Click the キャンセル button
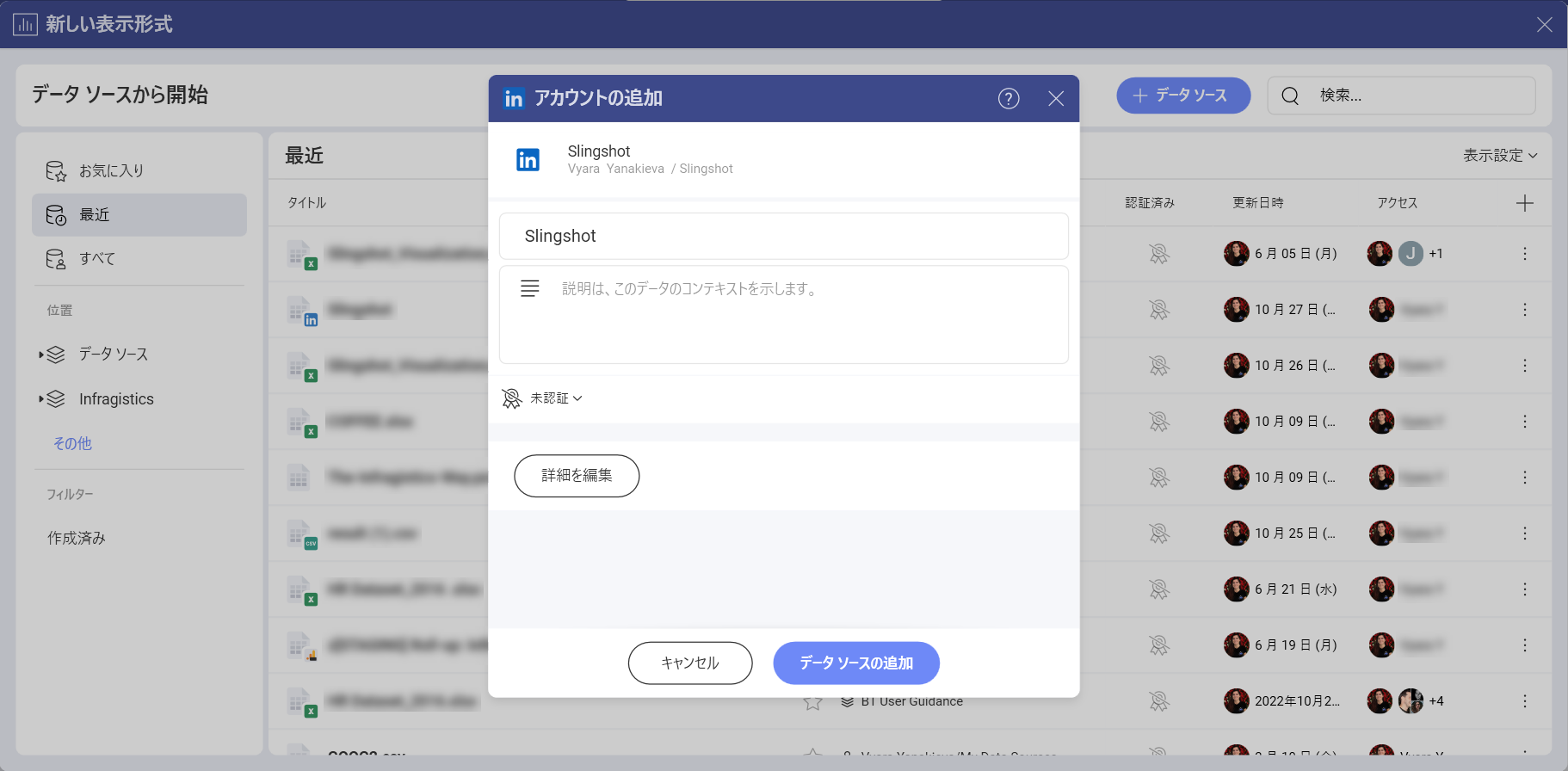This screenshot has height=771, width=1568. coord(690,663)
